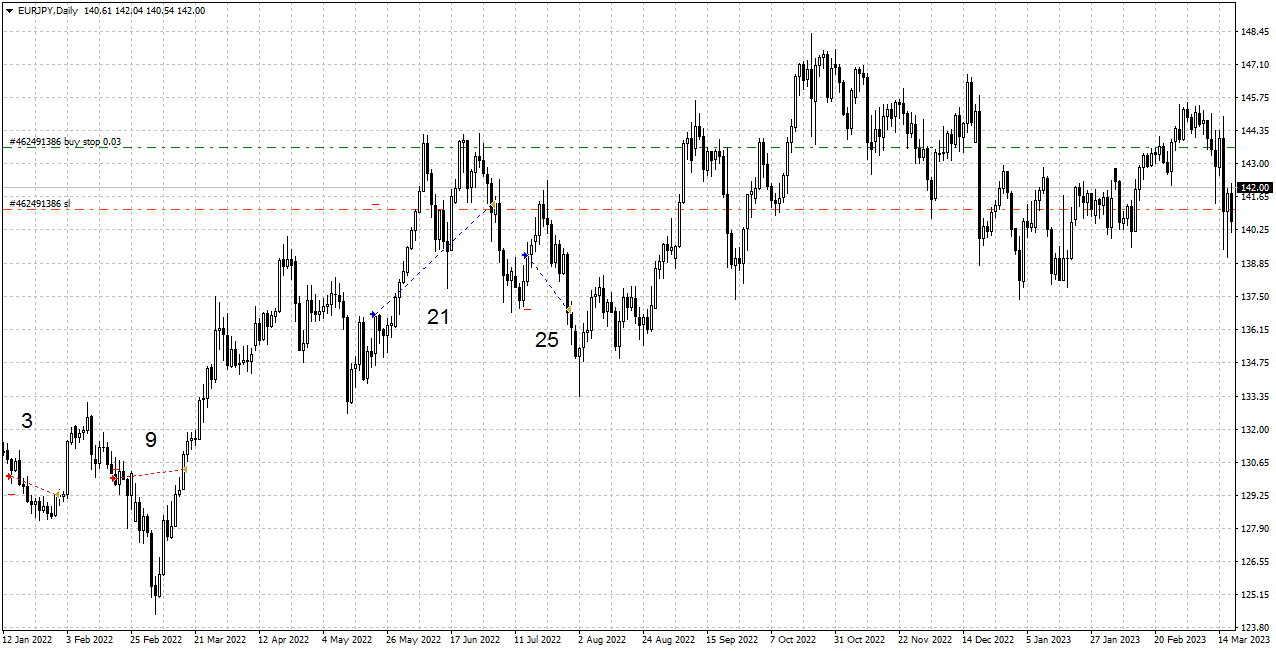Click price axis value 137.50
The height and width of the screenshot is (651, 1276).
pos(1254,297)
